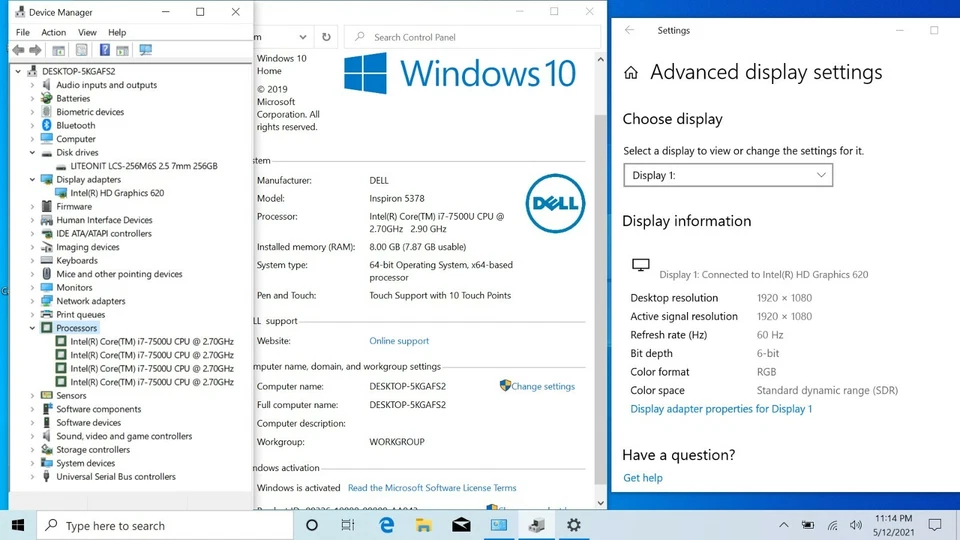The image size is (960, 540).
Task: Select the Print queues category icon
Action: (x=47, y=315)
